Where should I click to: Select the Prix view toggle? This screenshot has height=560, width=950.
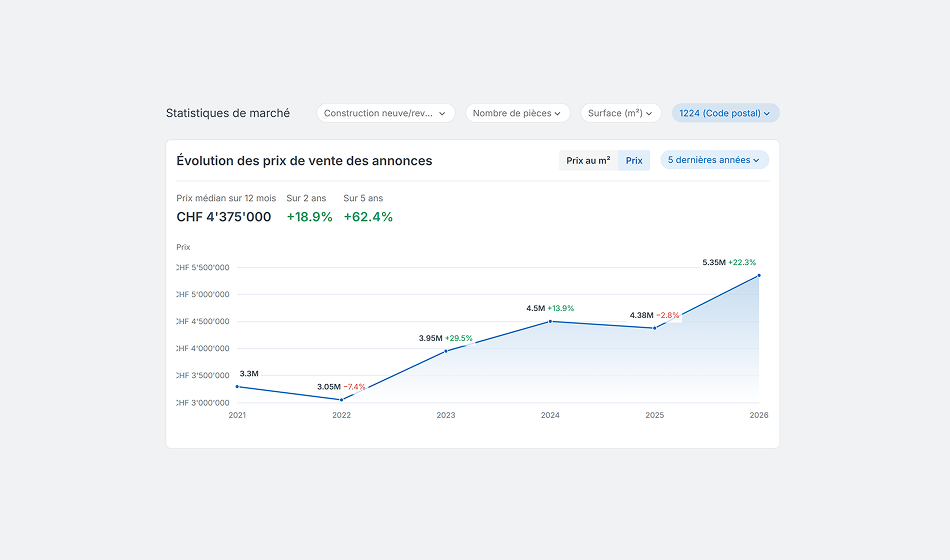[634, 160]
